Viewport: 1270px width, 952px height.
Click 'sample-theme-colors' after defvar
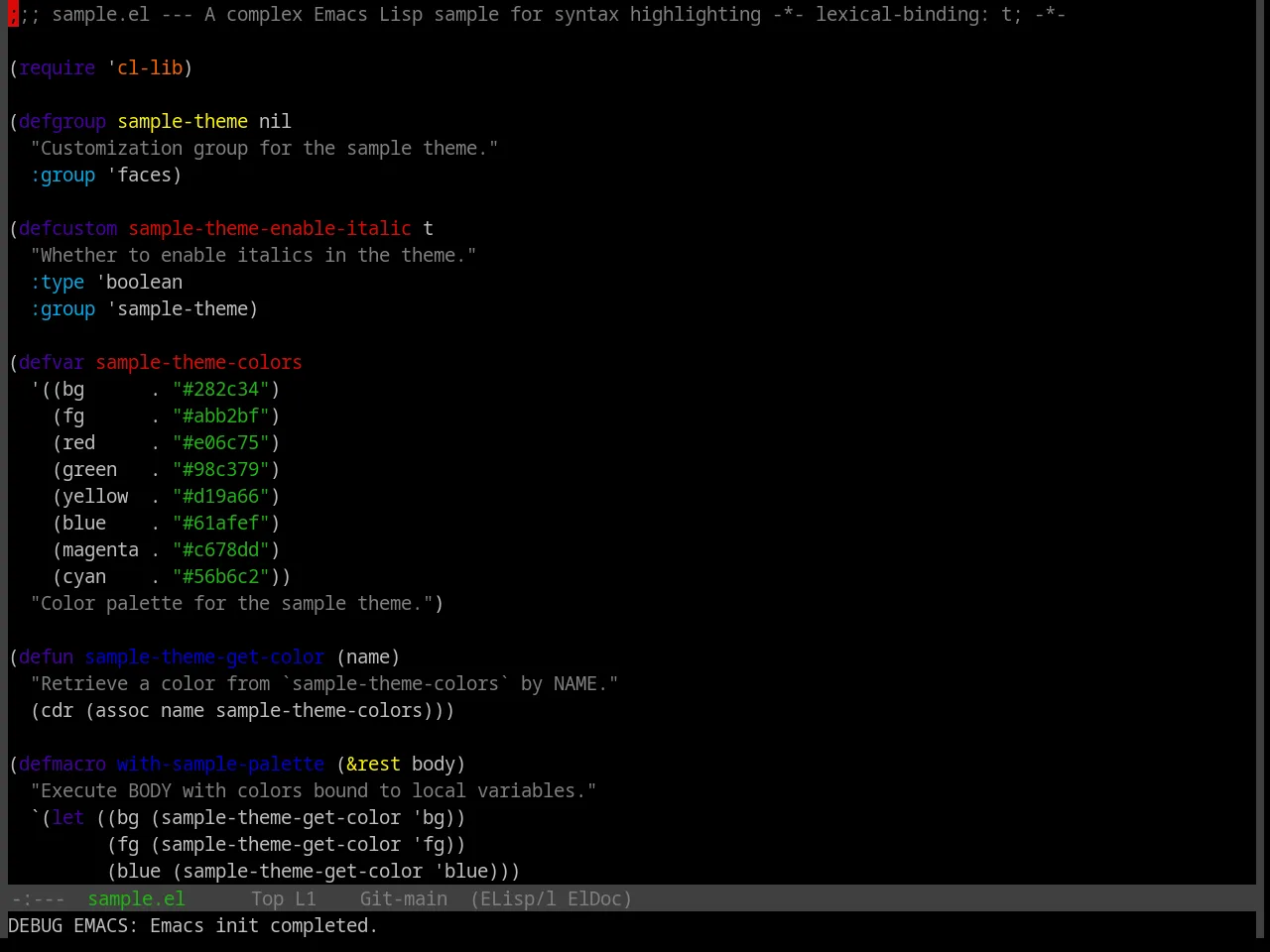[x=198, y=362]
